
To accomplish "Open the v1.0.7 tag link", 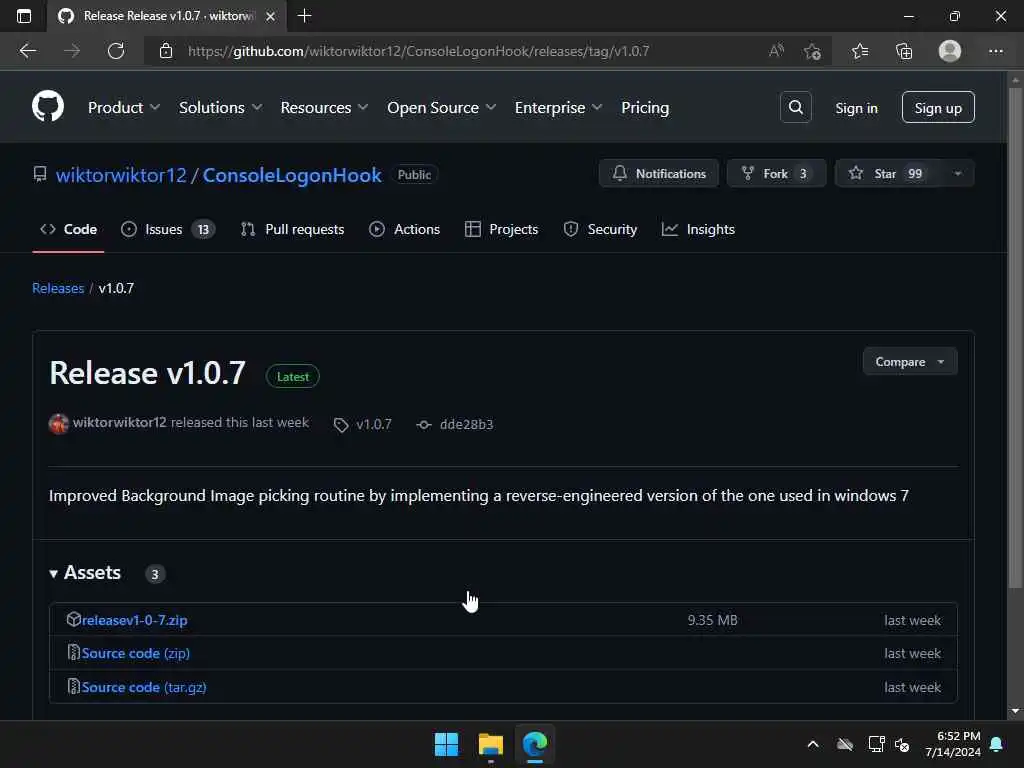I will (374, 424).
